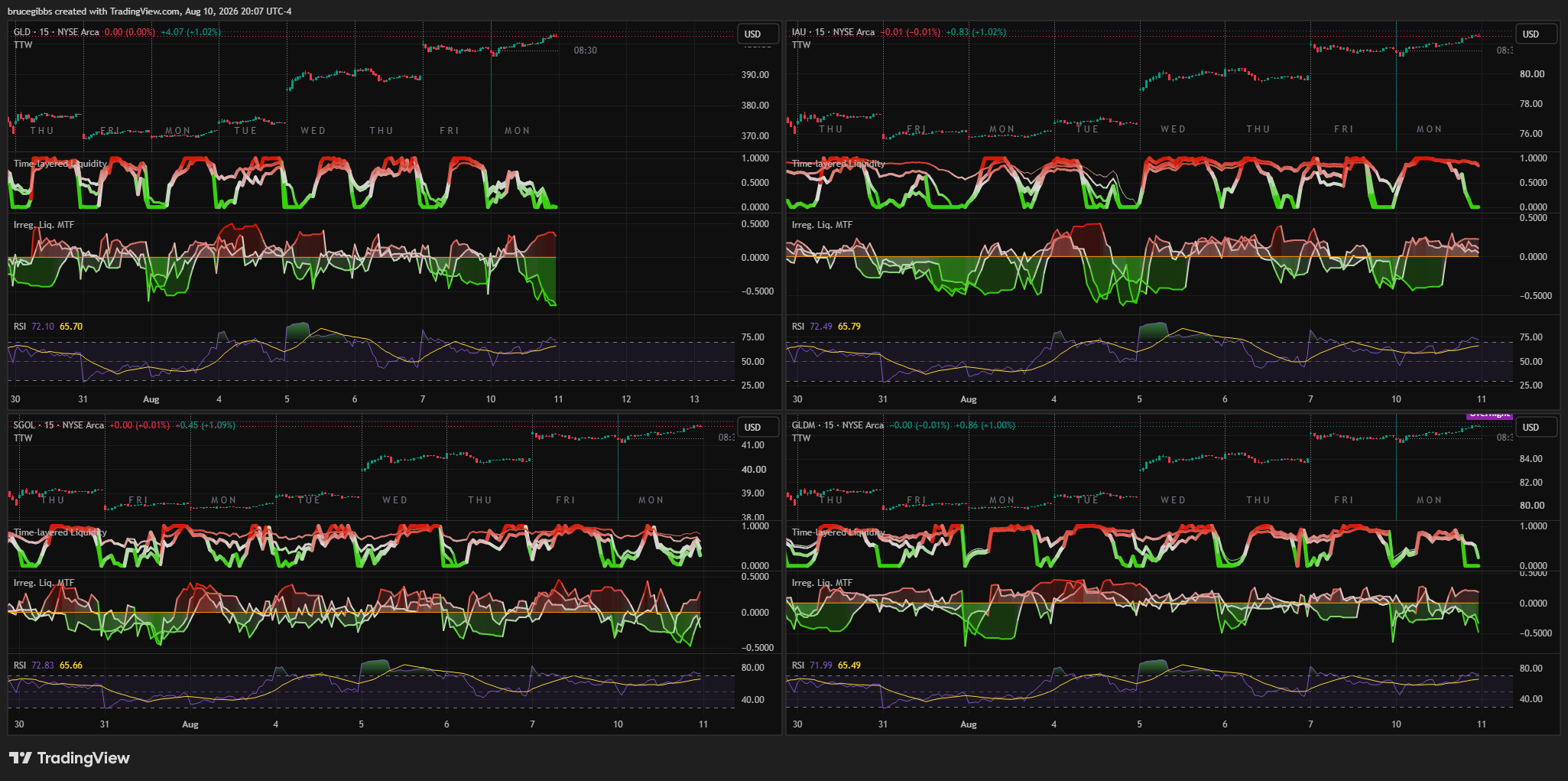
Task: Click the "SGOL · 15 · NYSE Arca" symbol title
Action: 59,425
